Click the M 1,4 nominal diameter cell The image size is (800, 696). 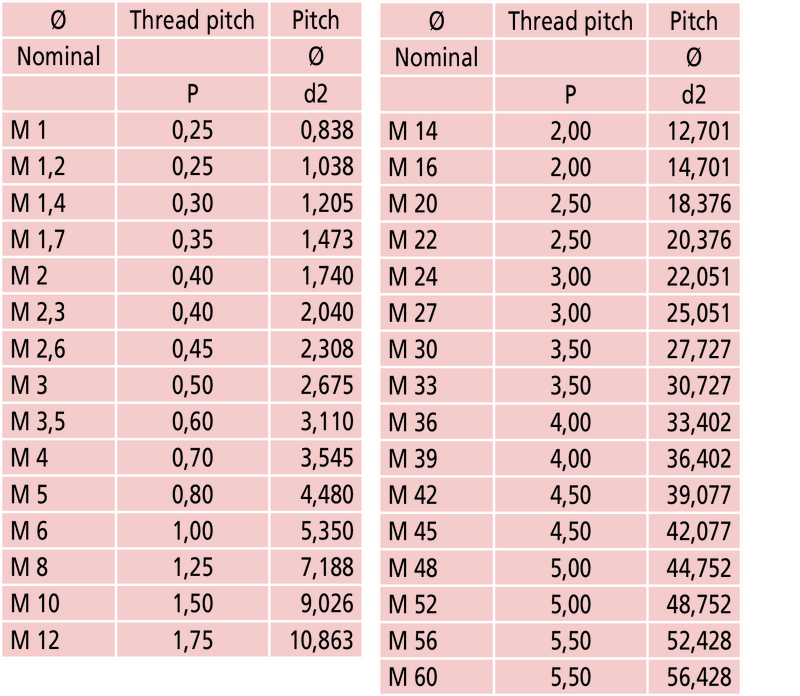point(38,204)
